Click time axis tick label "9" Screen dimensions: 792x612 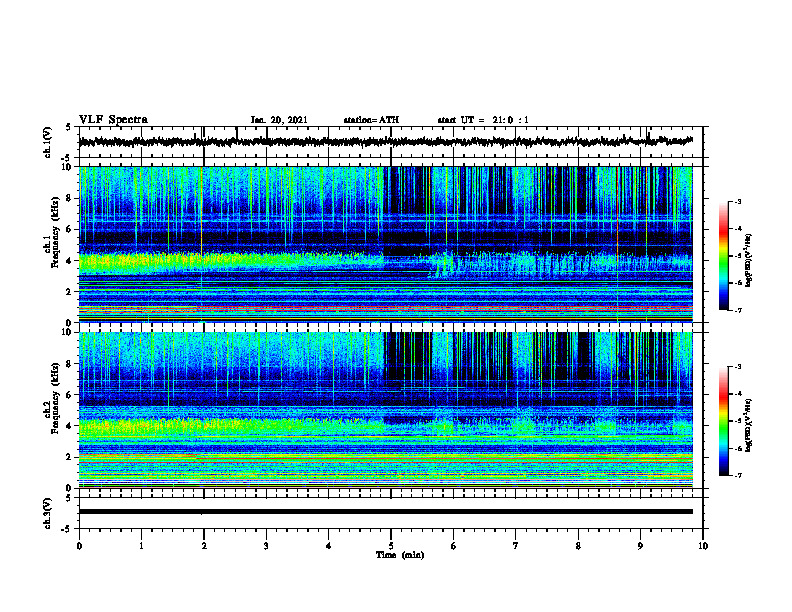(x=640, y=546)
